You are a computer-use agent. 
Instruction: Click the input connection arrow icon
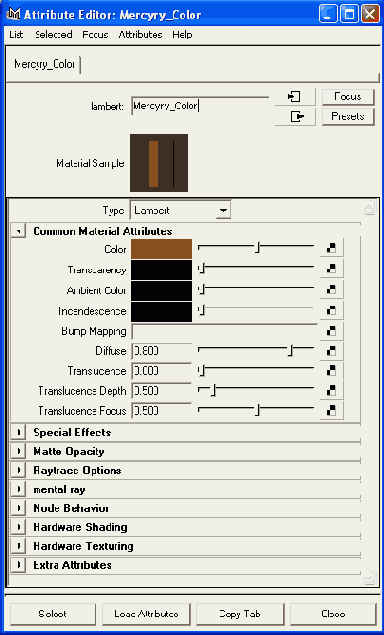click(294, 97)
